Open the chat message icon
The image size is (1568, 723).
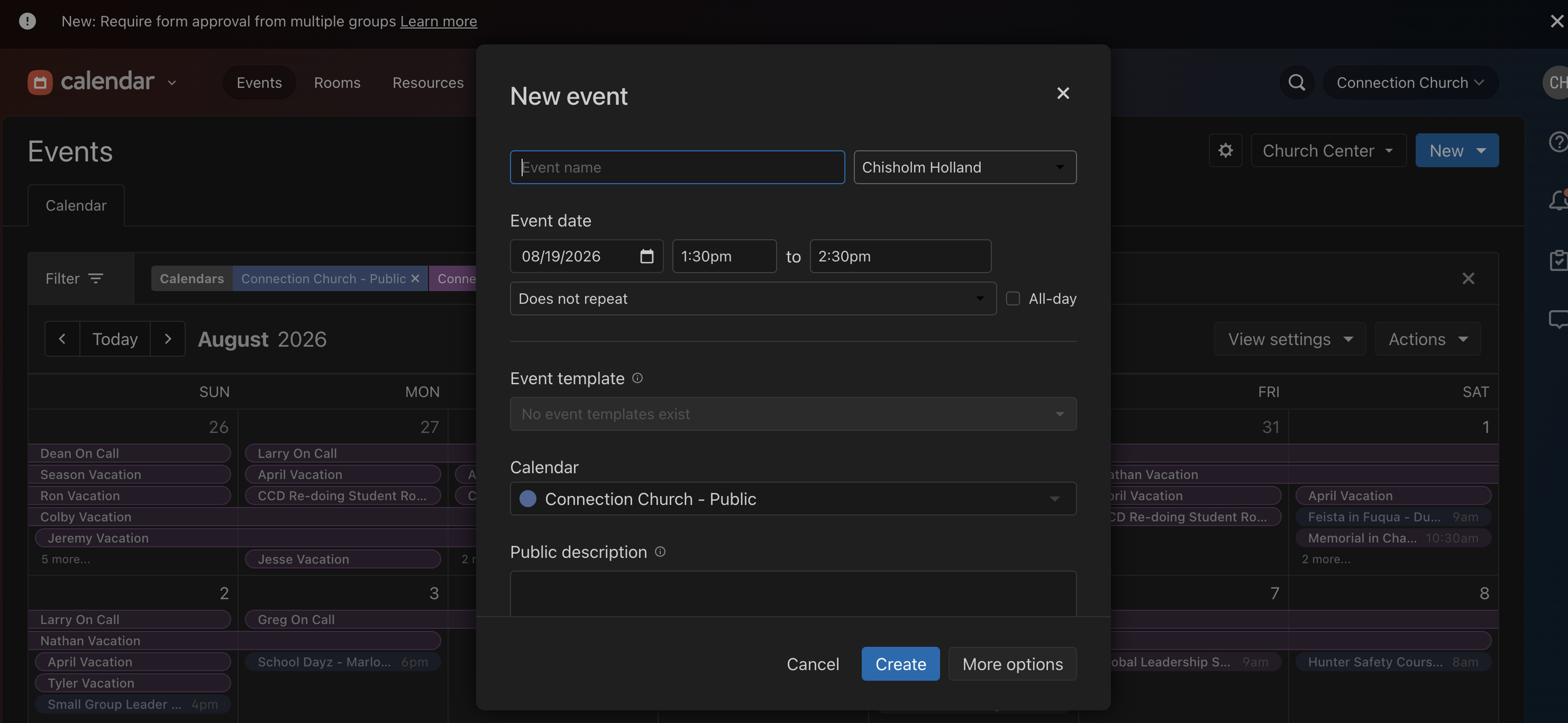(1558, 319)
